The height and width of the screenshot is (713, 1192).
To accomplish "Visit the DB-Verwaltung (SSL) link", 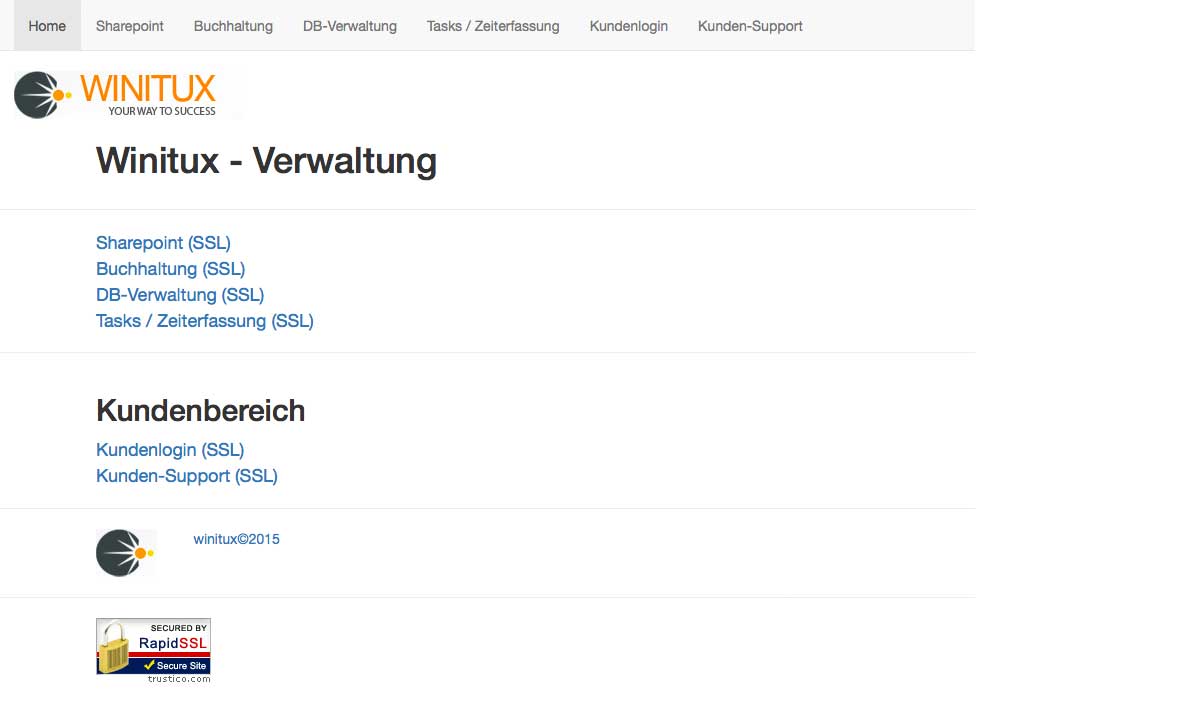I will [x=180, y=294].
